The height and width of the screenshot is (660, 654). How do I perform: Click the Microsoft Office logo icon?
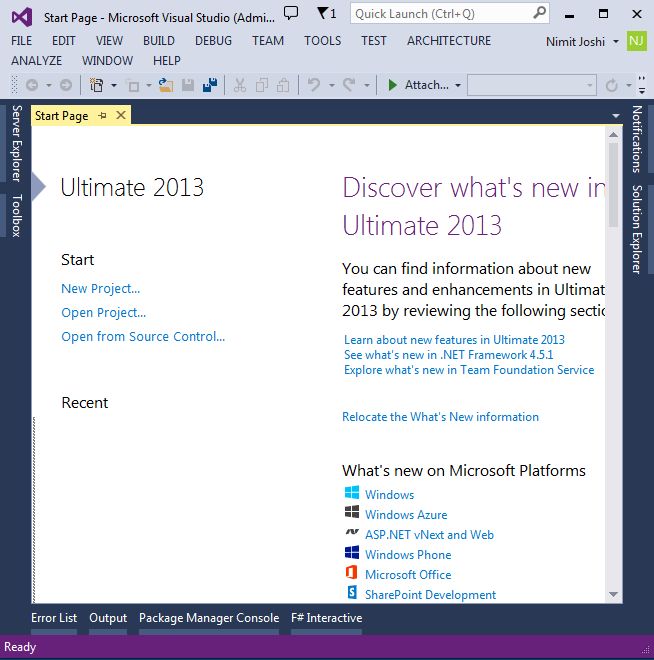[x=351, y=572]
